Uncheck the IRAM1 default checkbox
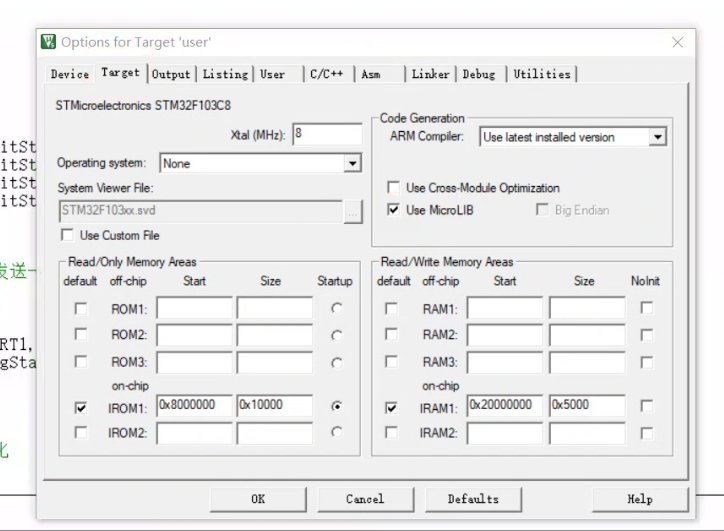The height and width of the screenshot is (531, 724). coord(391,408)
